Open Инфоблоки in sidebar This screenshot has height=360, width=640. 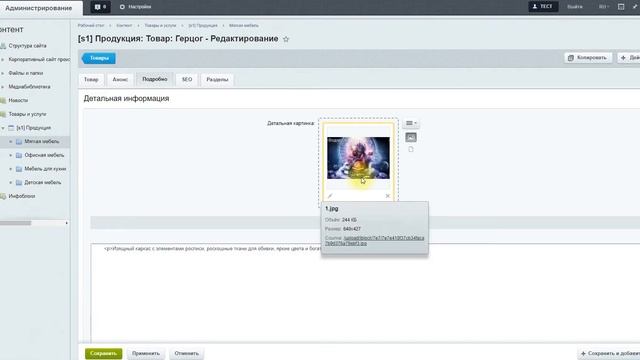tap(21, 196)
